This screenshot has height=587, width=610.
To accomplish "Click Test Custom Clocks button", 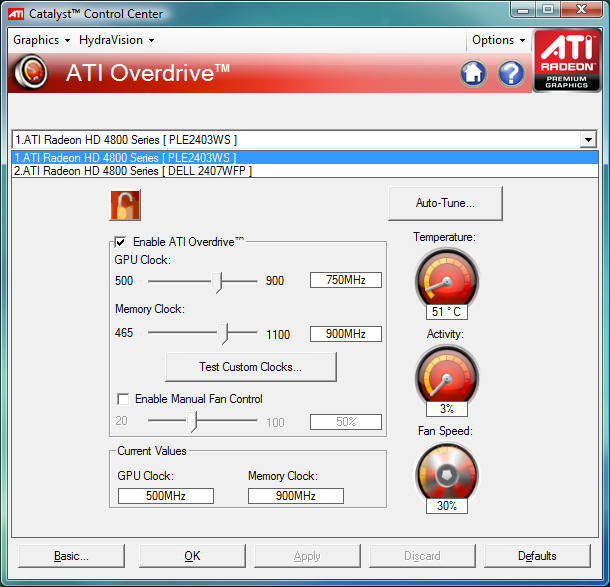I will tap(251, 367).
